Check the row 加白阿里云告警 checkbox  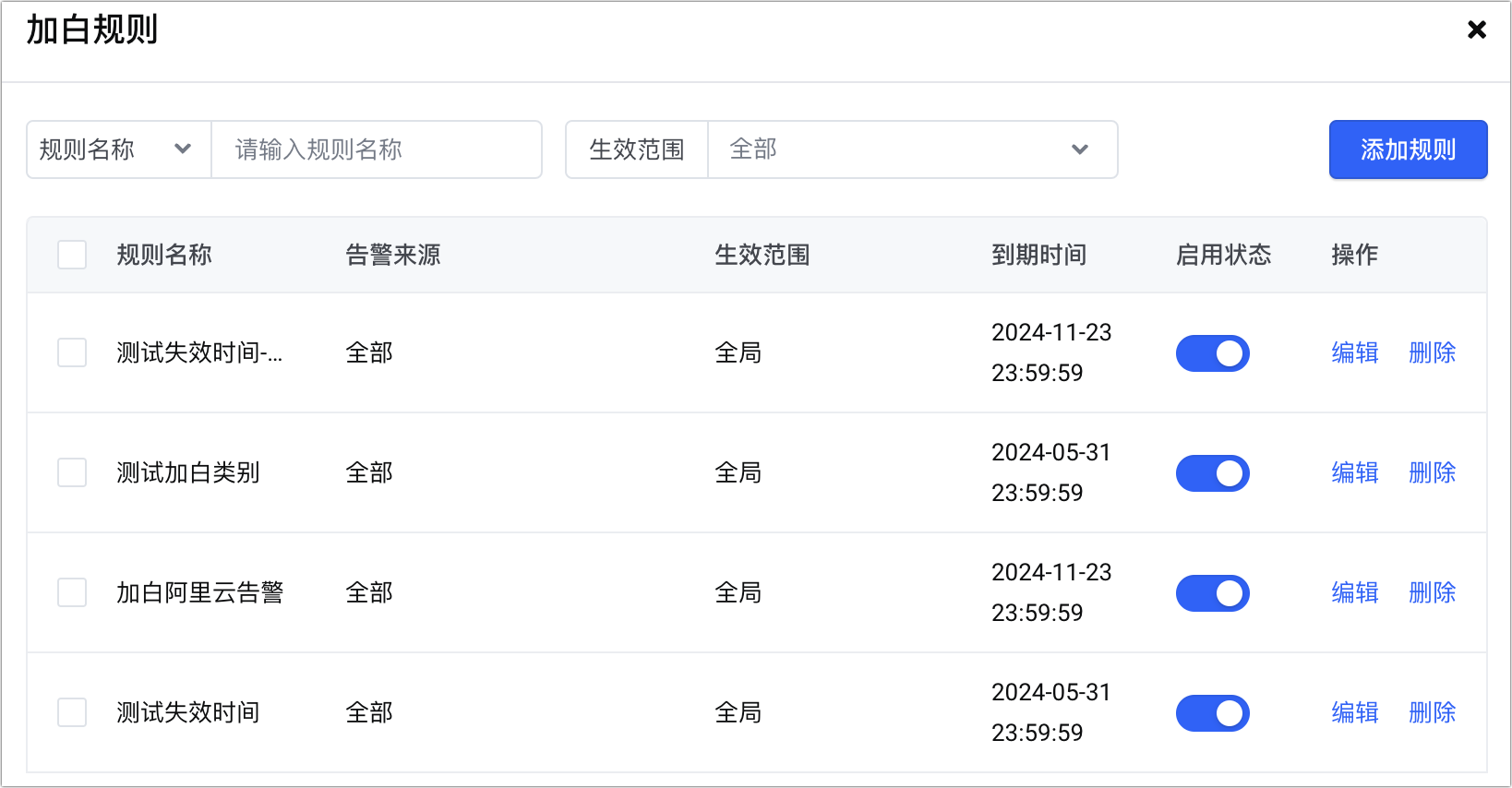pos(72,592)
